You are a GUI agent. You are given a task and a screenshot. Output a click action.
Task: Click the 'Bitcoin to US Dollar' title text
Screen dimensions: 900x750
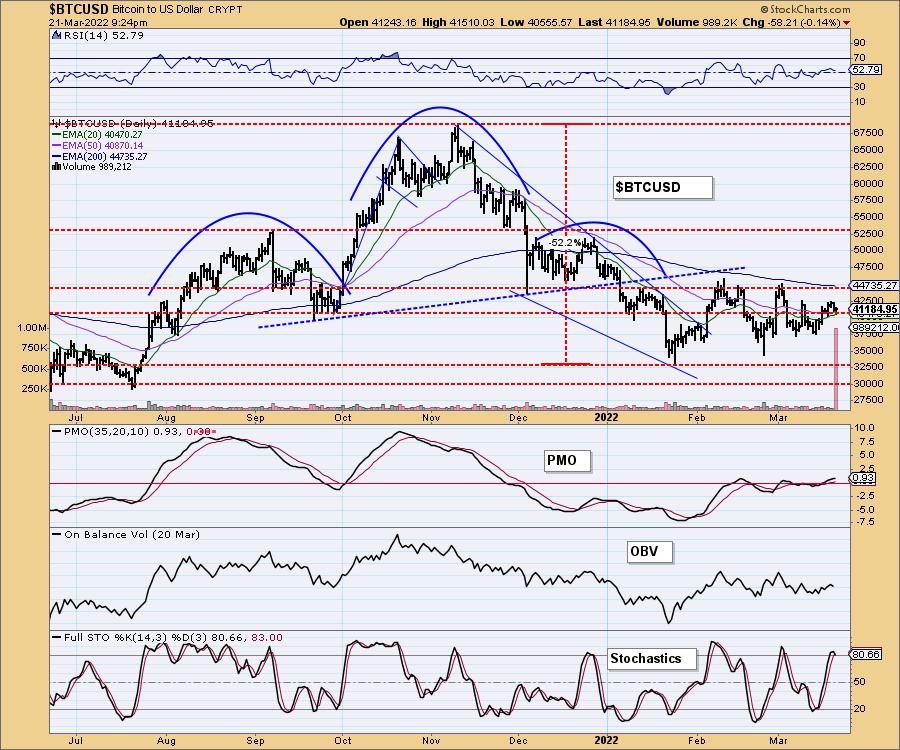click(x=157, y=10)
